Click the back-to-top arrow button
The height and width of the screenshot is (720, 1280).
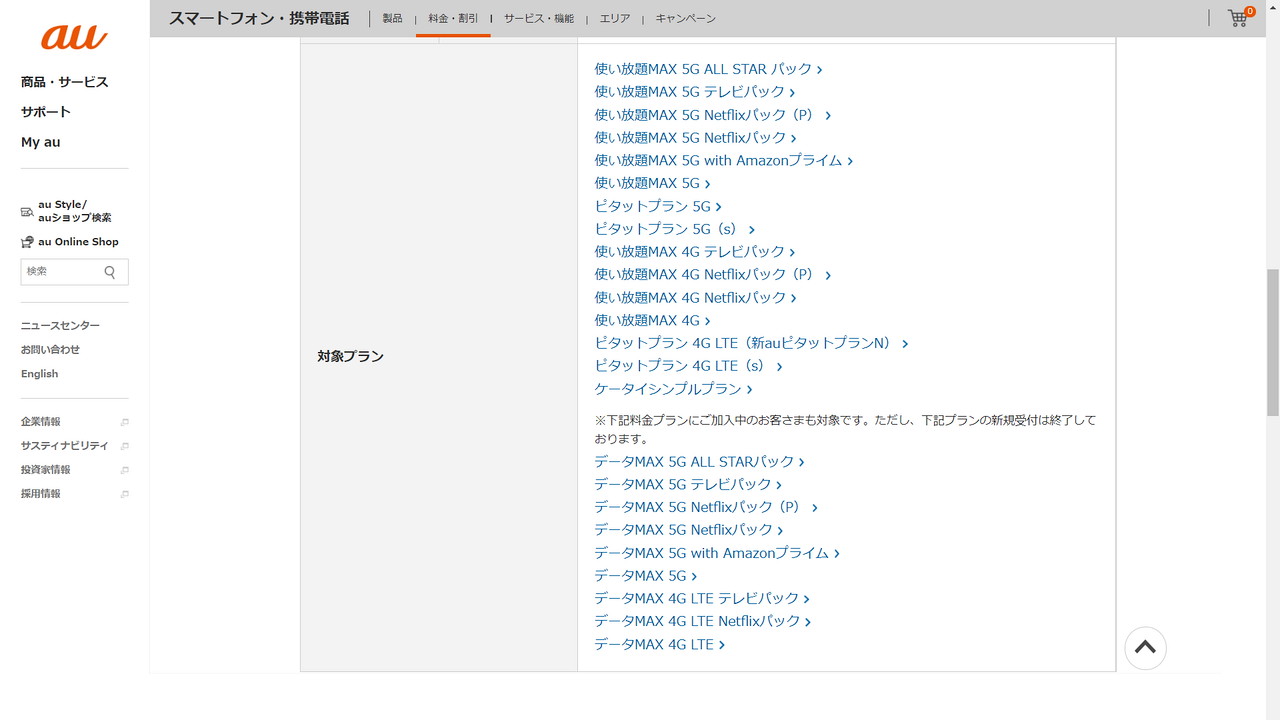coord(1145,647)
